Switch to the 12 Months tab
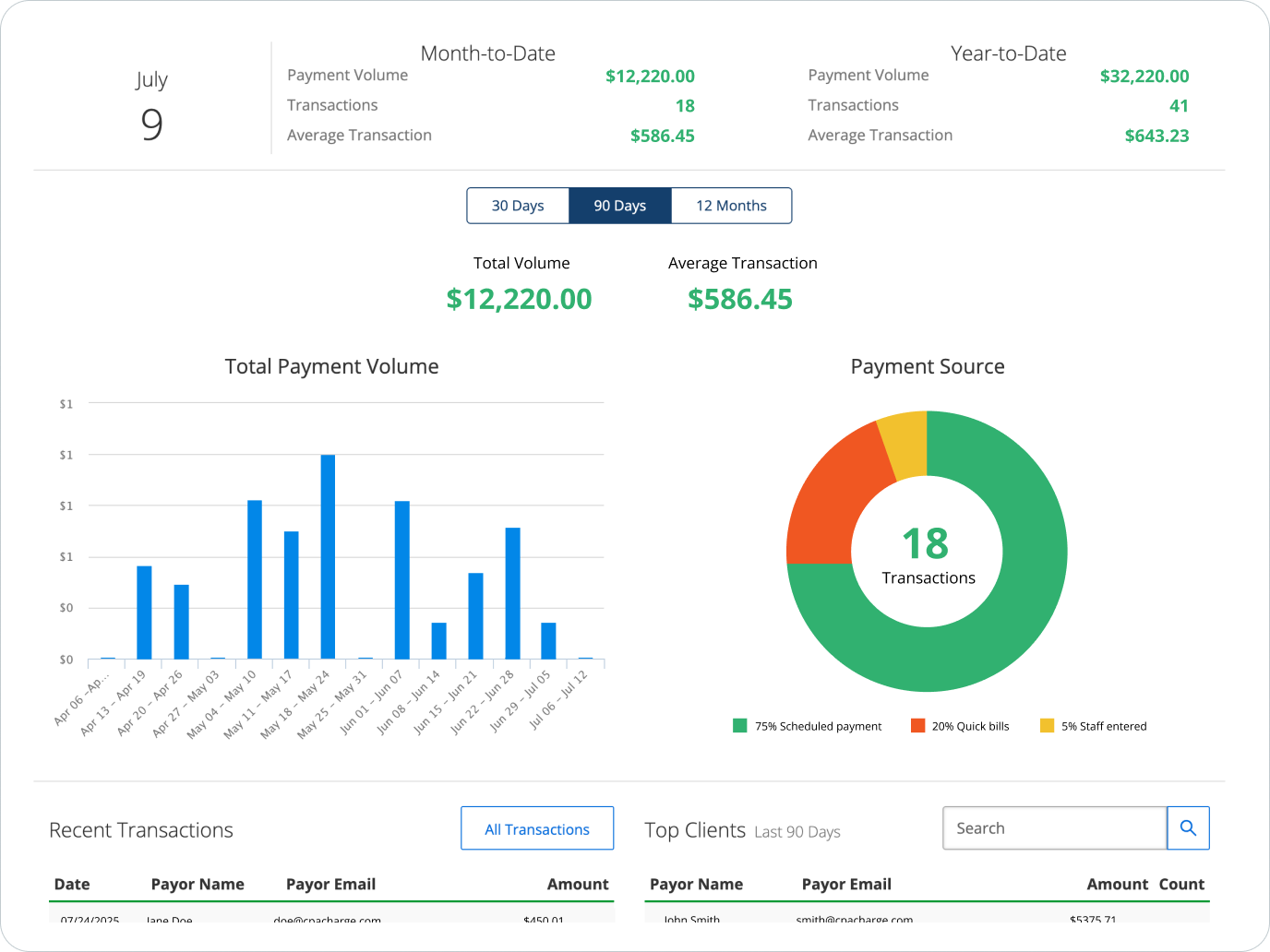 tap(731, 205)
